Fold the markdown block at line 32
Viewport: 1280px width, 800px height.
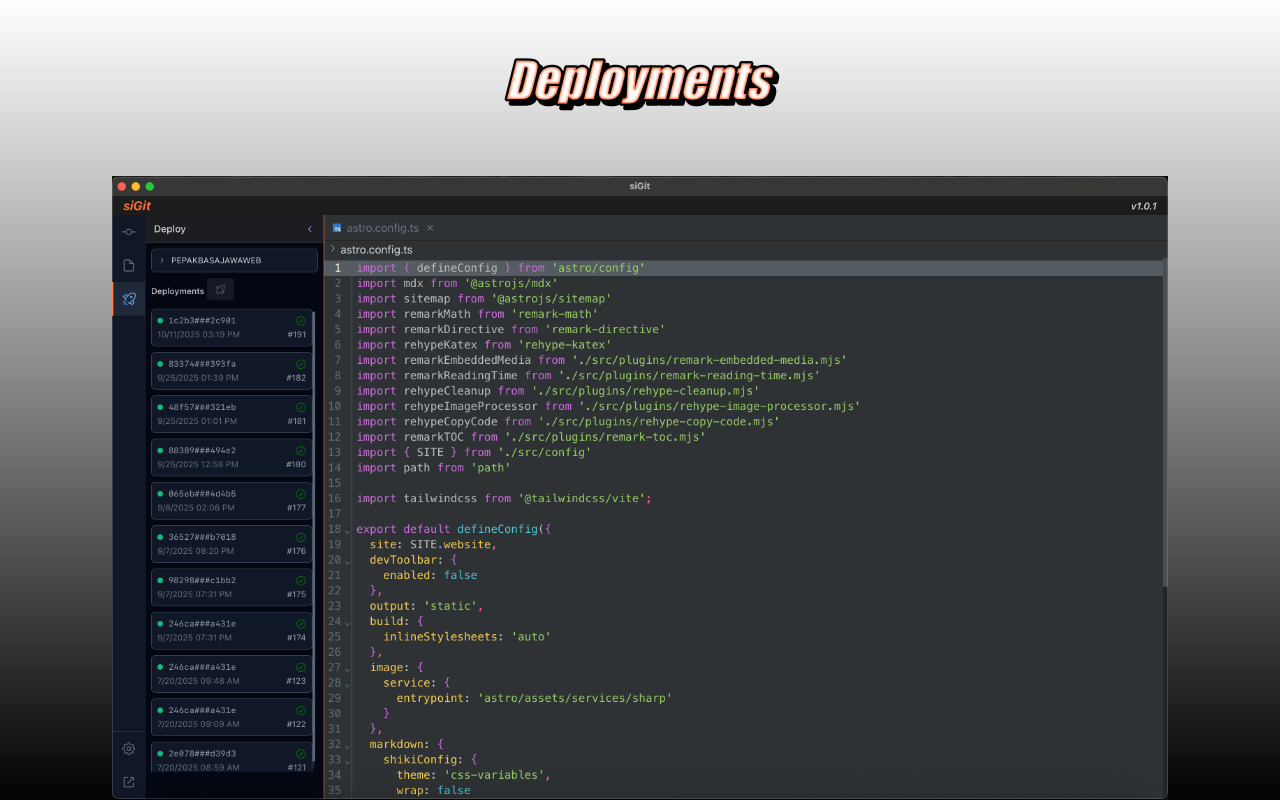(x=348, y=745)
